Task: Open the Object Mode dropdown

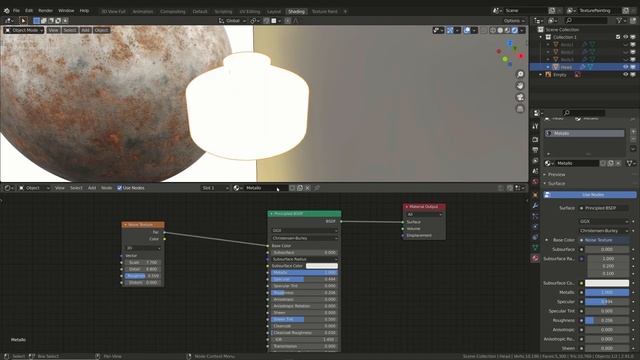Action: coord(24,30)
